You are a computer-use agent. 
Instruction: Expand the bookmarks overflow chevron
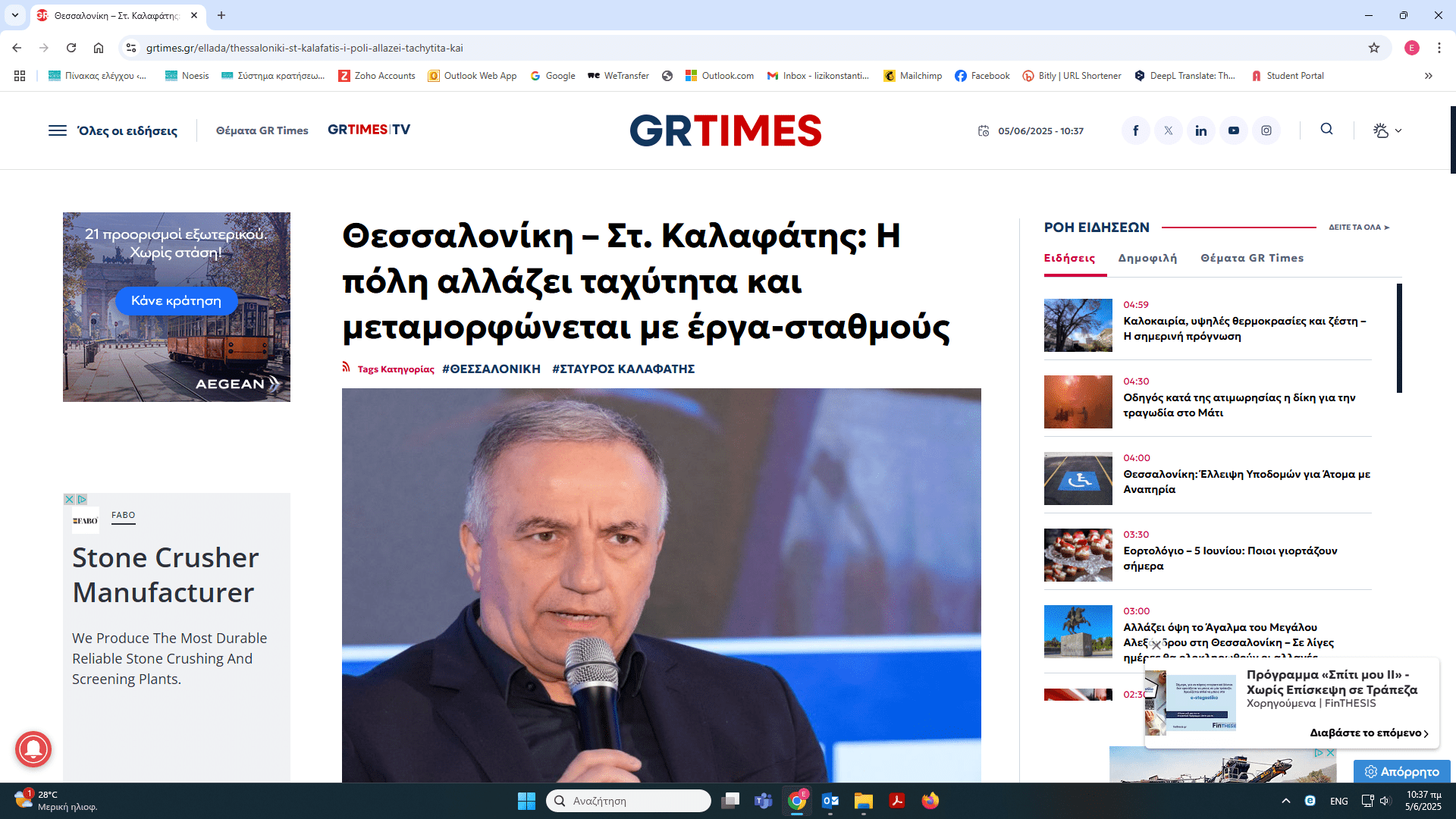click(x=1428, y=76)
